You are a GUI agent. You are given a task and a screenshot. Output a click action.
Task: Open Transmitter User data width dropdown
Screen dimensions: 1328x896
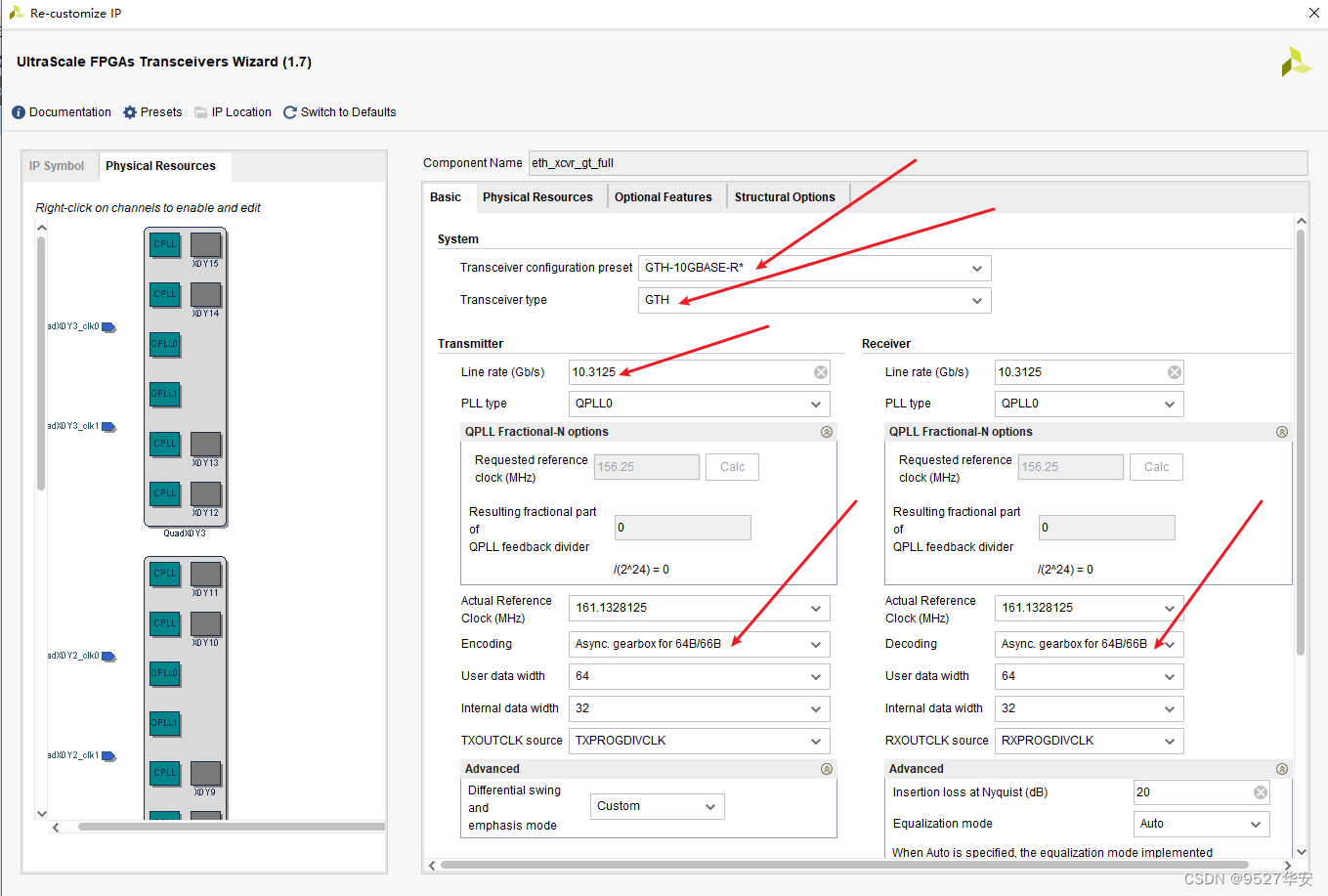pos(700,676)
